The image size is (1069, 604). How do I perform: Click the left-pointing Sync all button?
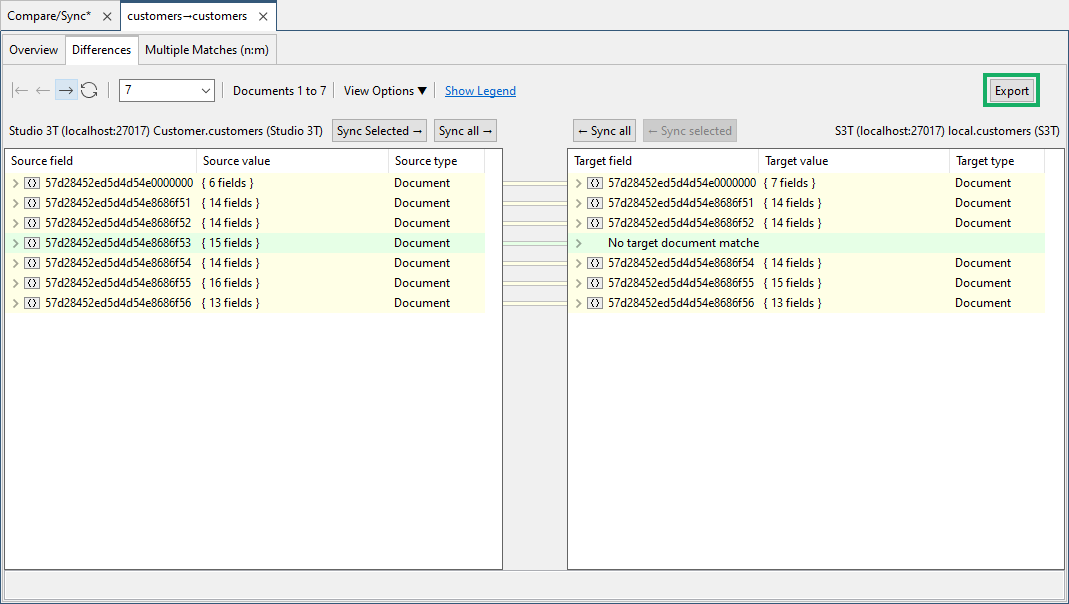pos(603,130)
